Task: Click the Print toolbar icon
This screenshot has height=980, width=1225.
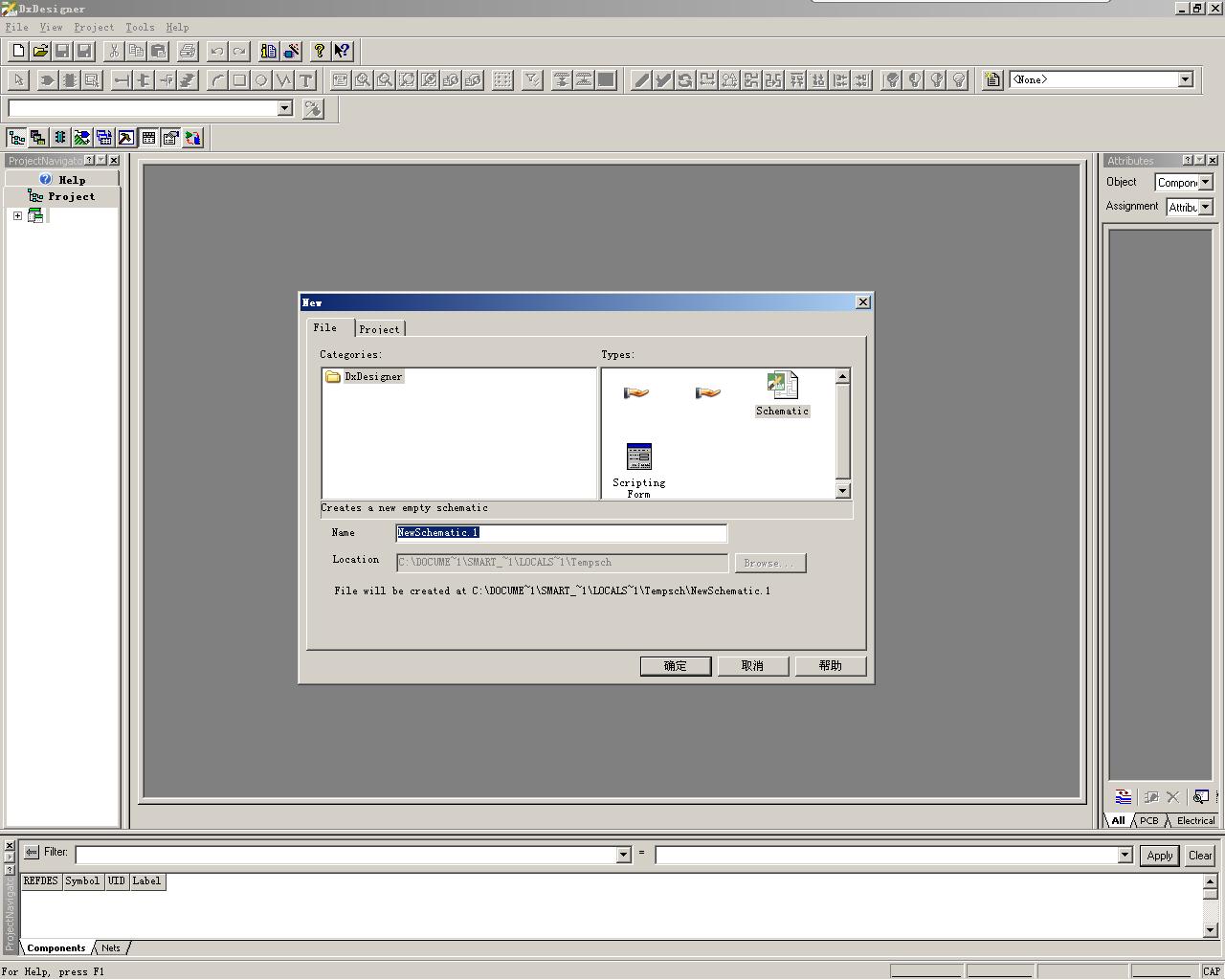Action: pyautogui.click(x=188, y=51)
